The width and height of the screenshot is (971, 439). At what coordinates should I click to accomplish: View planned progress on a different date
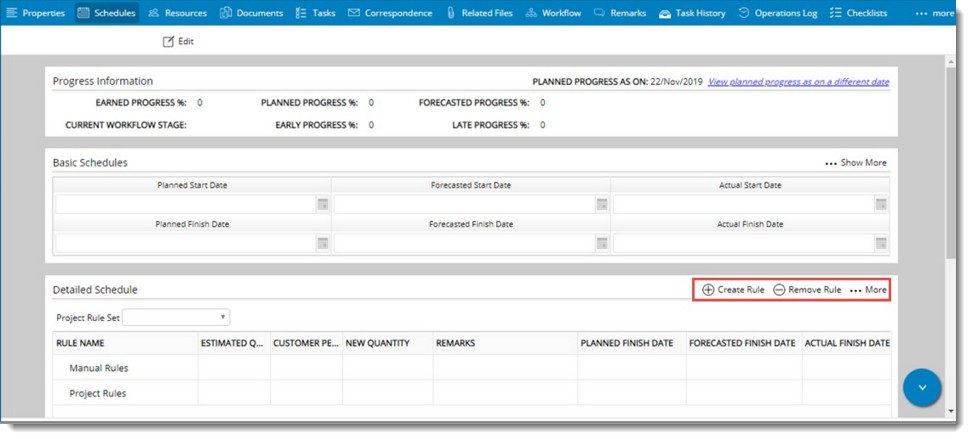[x=798, y=82]
